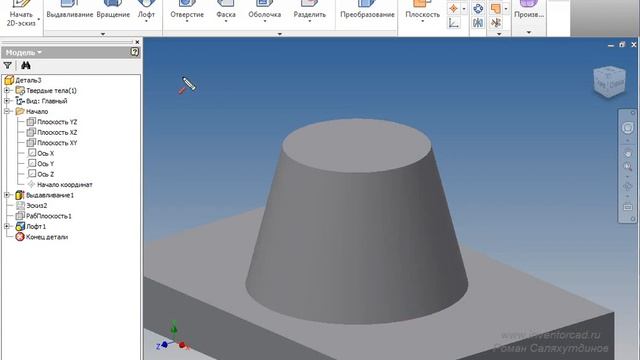Pick the Фаска chamfer tool

point(226,11)
